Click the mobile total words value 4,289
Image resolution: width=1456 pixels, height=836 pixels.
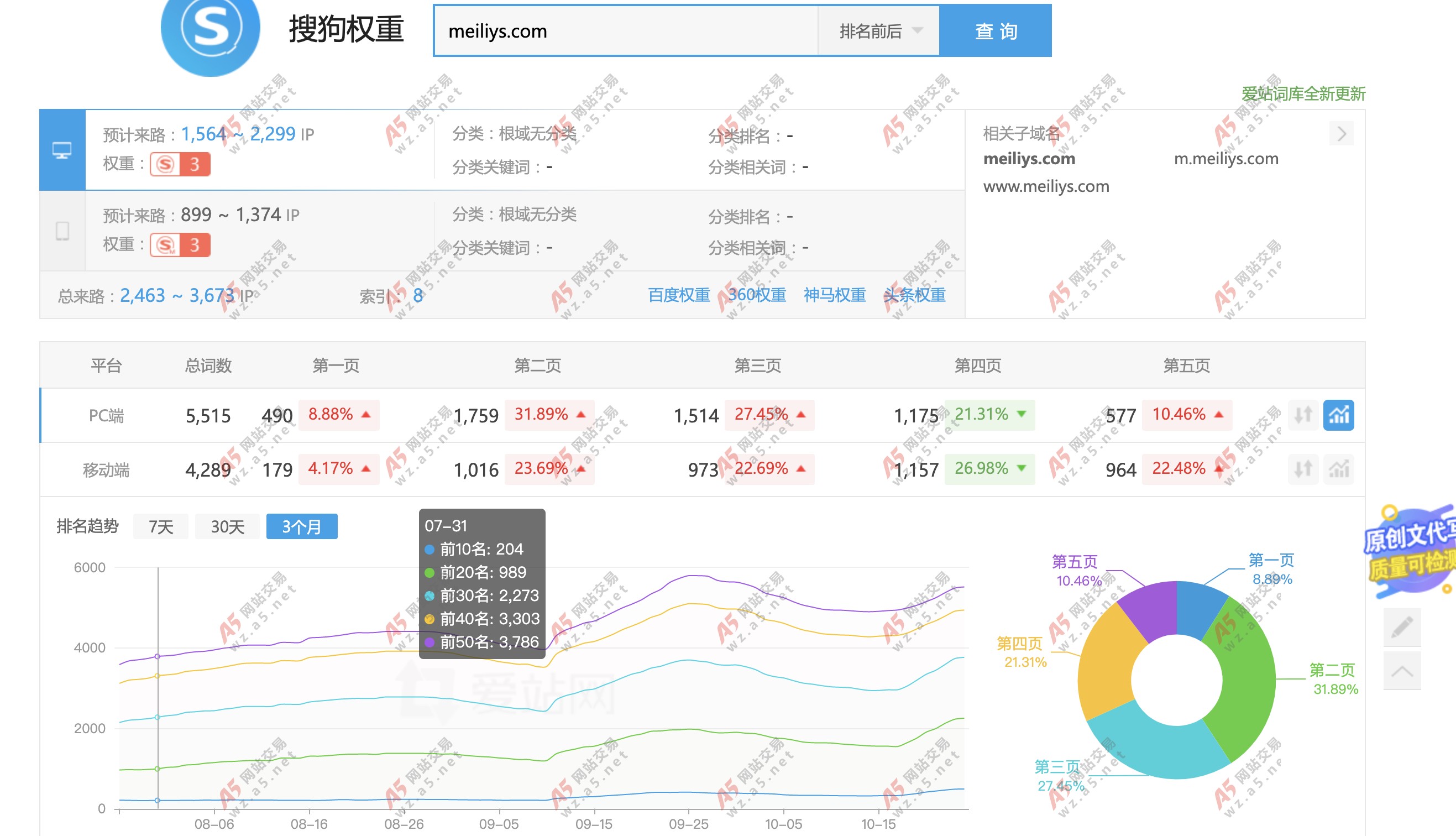tap(208, 469)
